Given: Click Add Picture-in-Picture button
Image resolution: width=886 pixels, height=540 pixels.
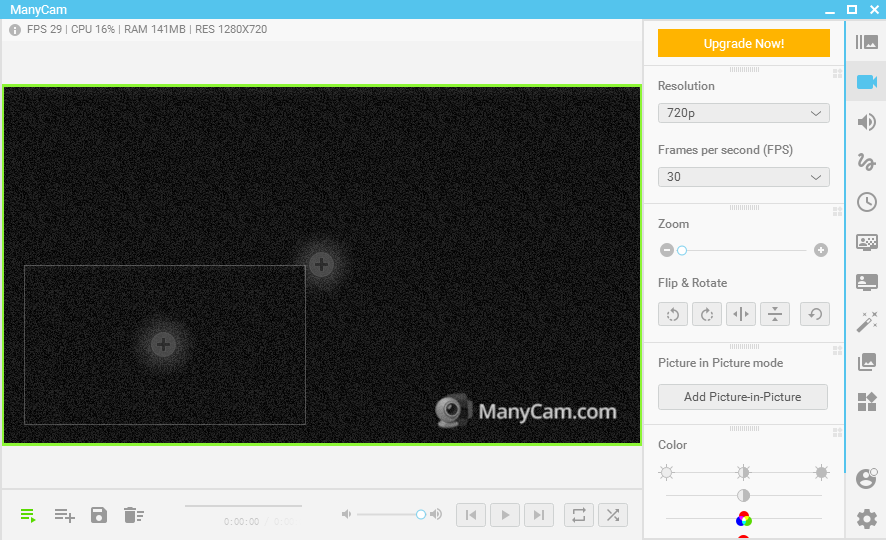Looking at the screenshot, I should point(742,397).
